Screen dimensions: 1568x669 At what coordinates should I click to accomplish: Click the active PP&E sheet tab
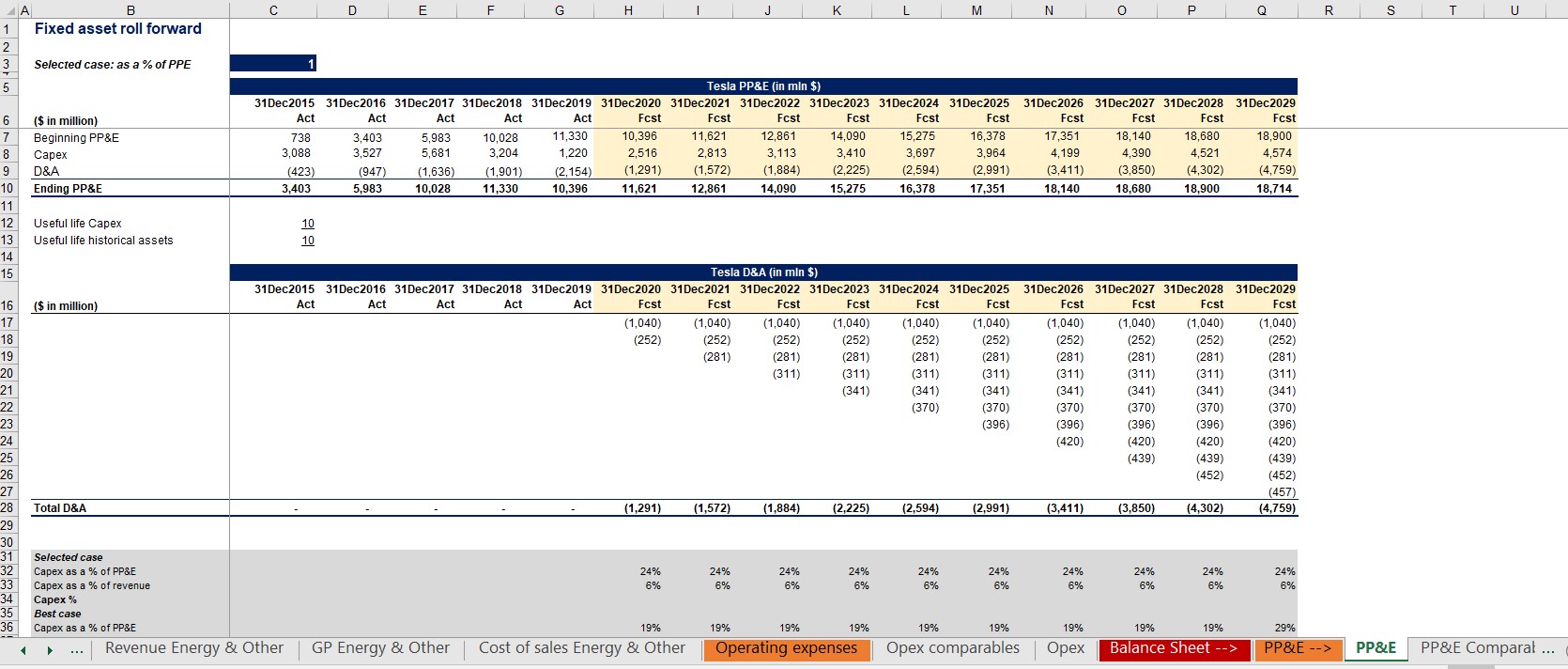tap(1376, 648)
